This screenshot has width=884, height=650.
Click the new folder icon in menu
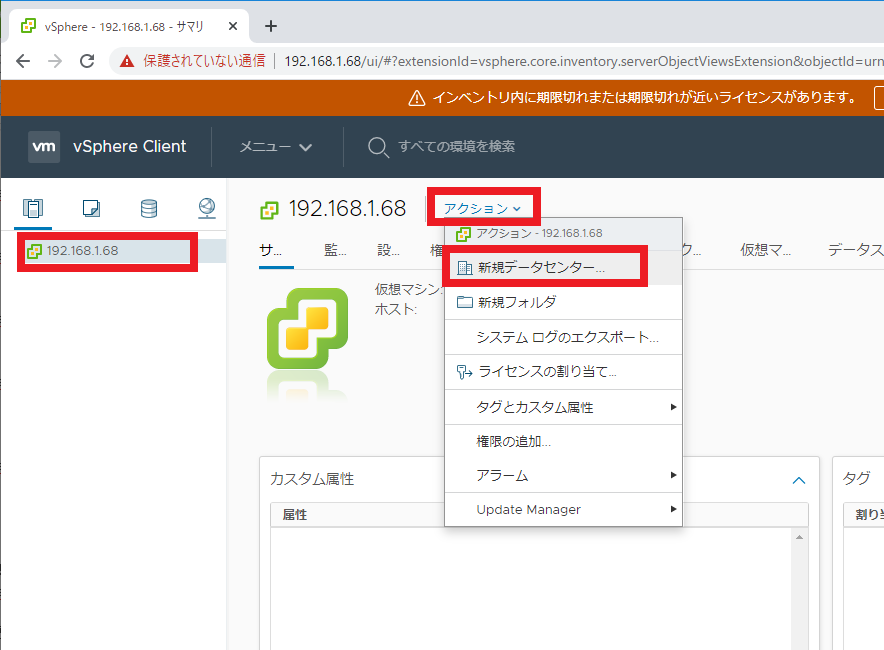coord(465,302)
